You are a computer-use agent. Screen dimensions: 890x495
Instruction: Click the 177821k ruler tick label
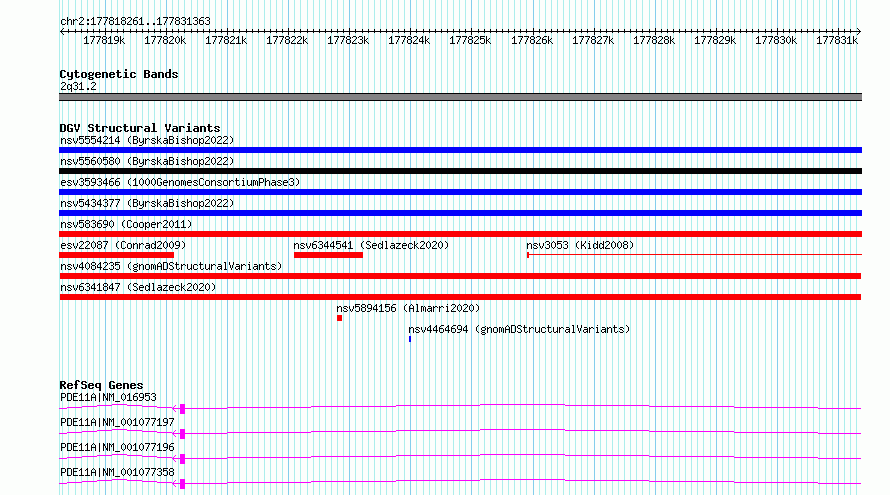click(x=226, y=41)
